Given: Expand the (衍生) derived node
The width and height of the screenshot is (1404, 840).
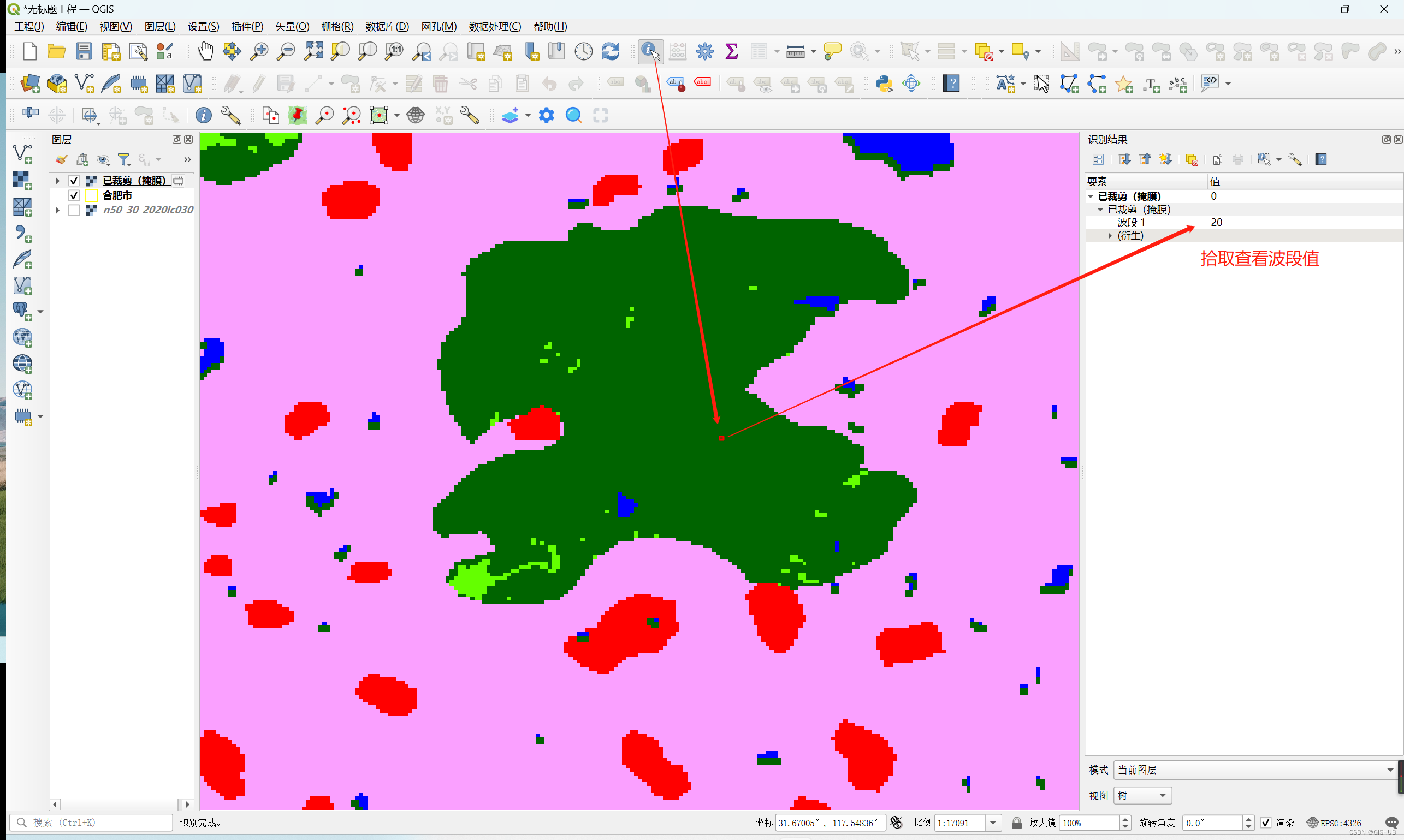Looking at the screenshot, I should 1110,235.
